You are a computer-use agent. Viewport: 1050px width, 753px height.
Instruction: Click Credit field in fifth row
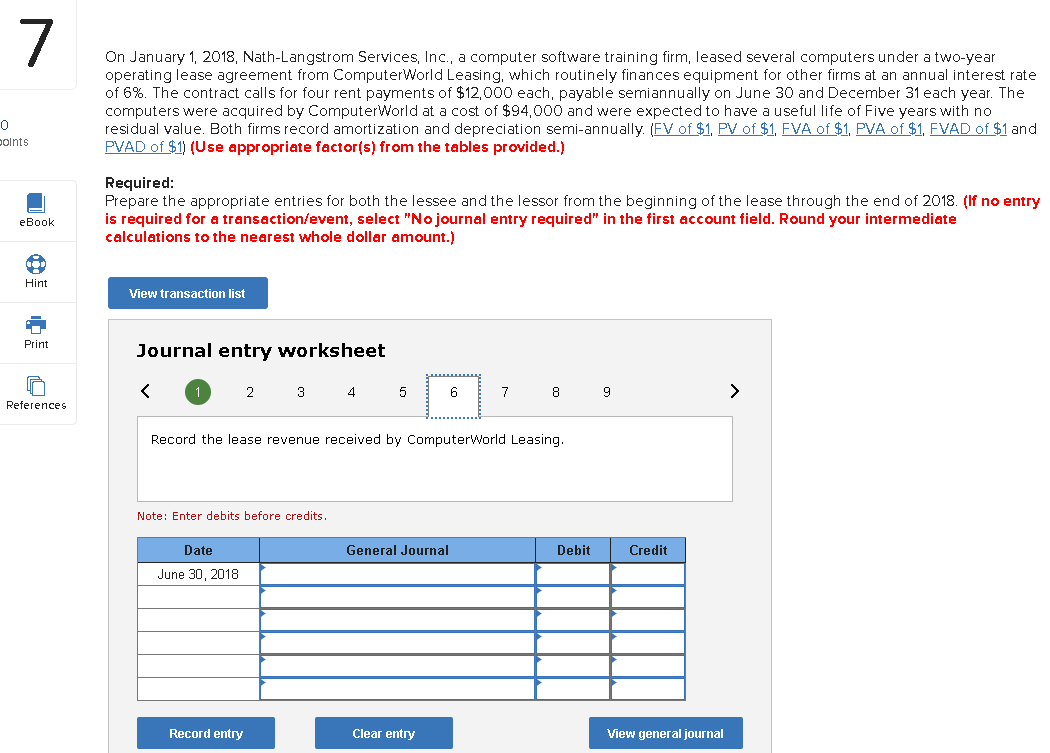coord(648,666)
